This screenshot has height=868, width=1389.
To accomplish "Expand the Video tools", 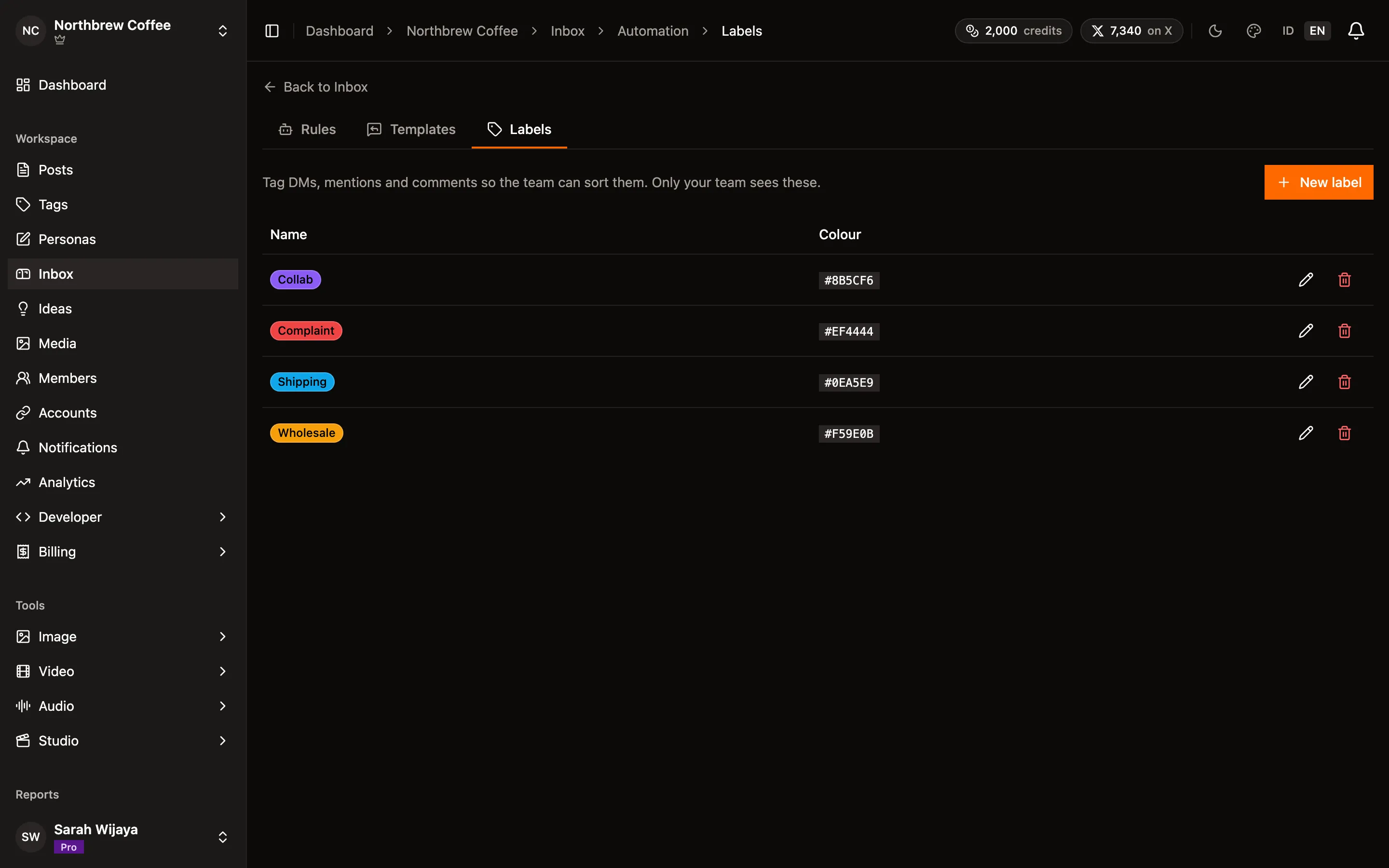I will [x=123, y=671].
